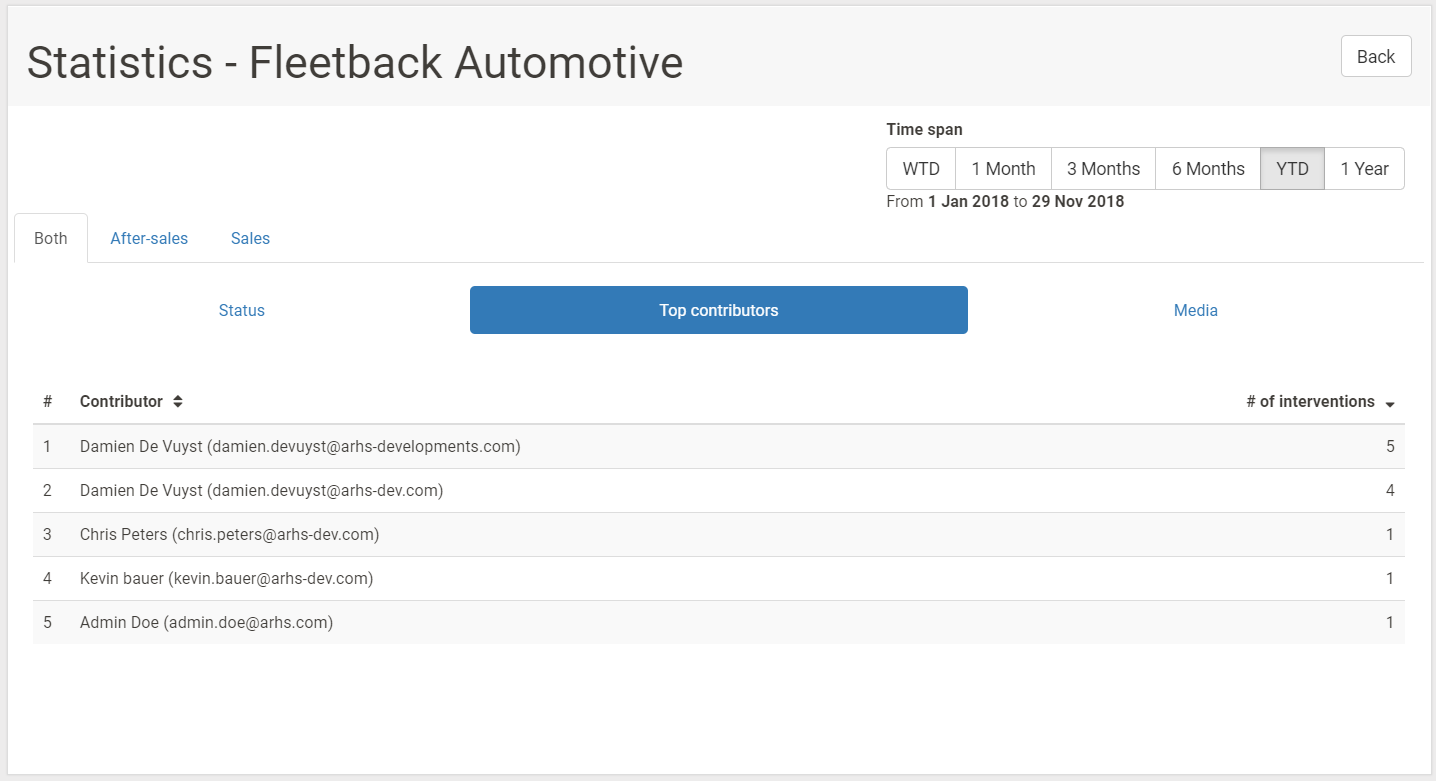Choose the 1 Year time span
This screenshot has height=781, width=1436.
[1364, 168]
